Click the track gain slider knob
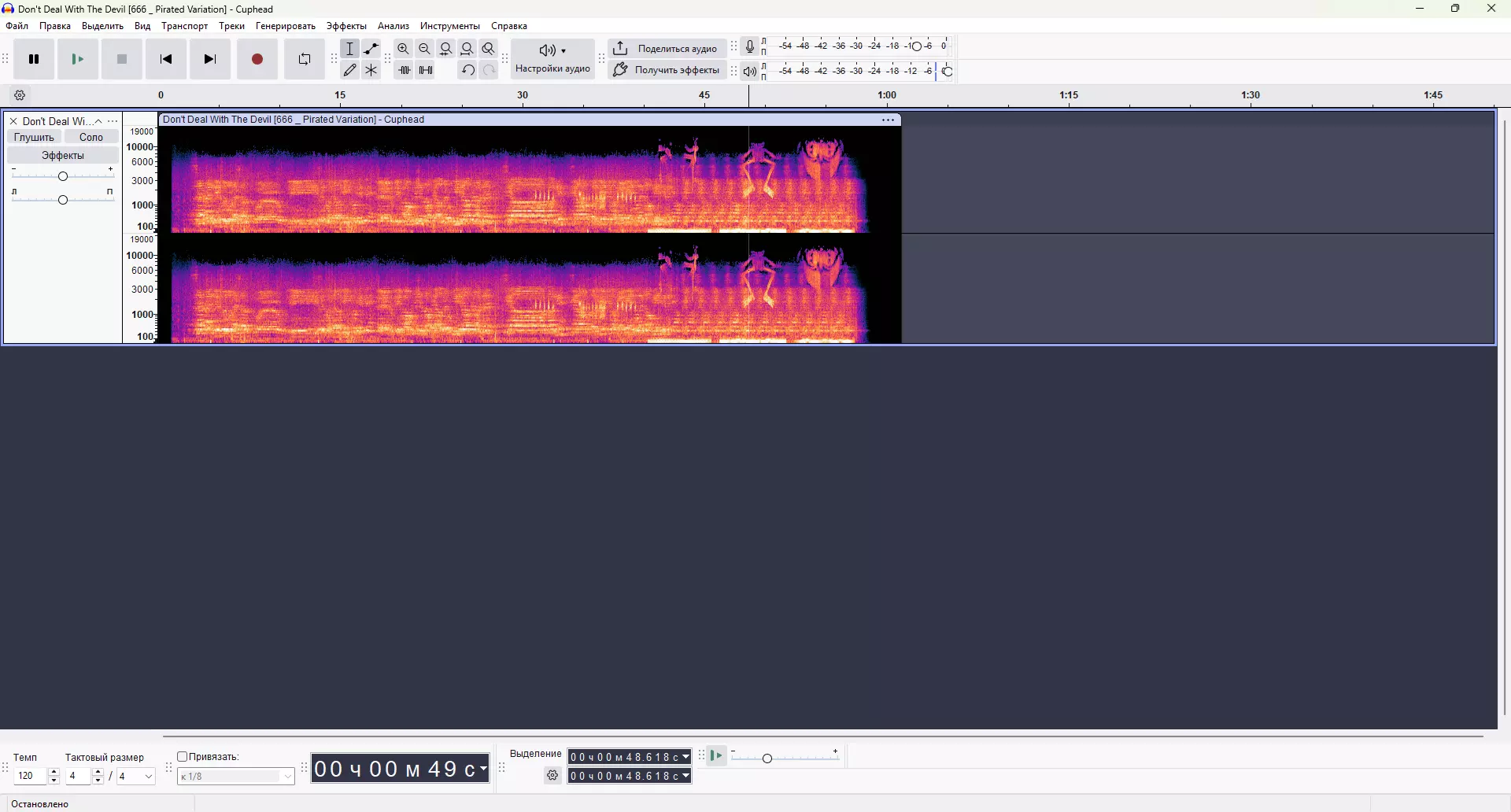1511x812 pixels. pyautogui.click(x=63, y=175)
